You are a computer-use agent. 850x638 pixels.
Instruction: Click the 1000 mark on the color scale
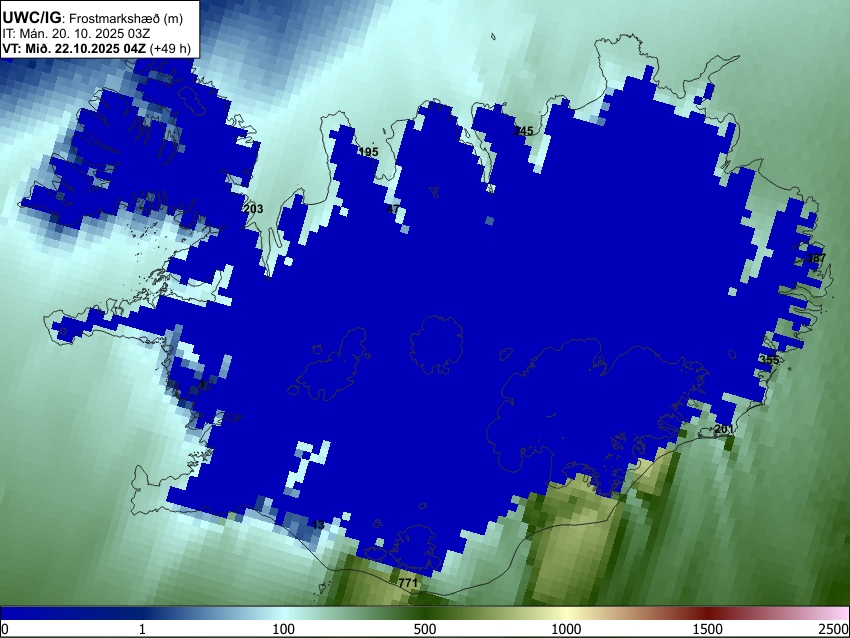click(566, 629)
